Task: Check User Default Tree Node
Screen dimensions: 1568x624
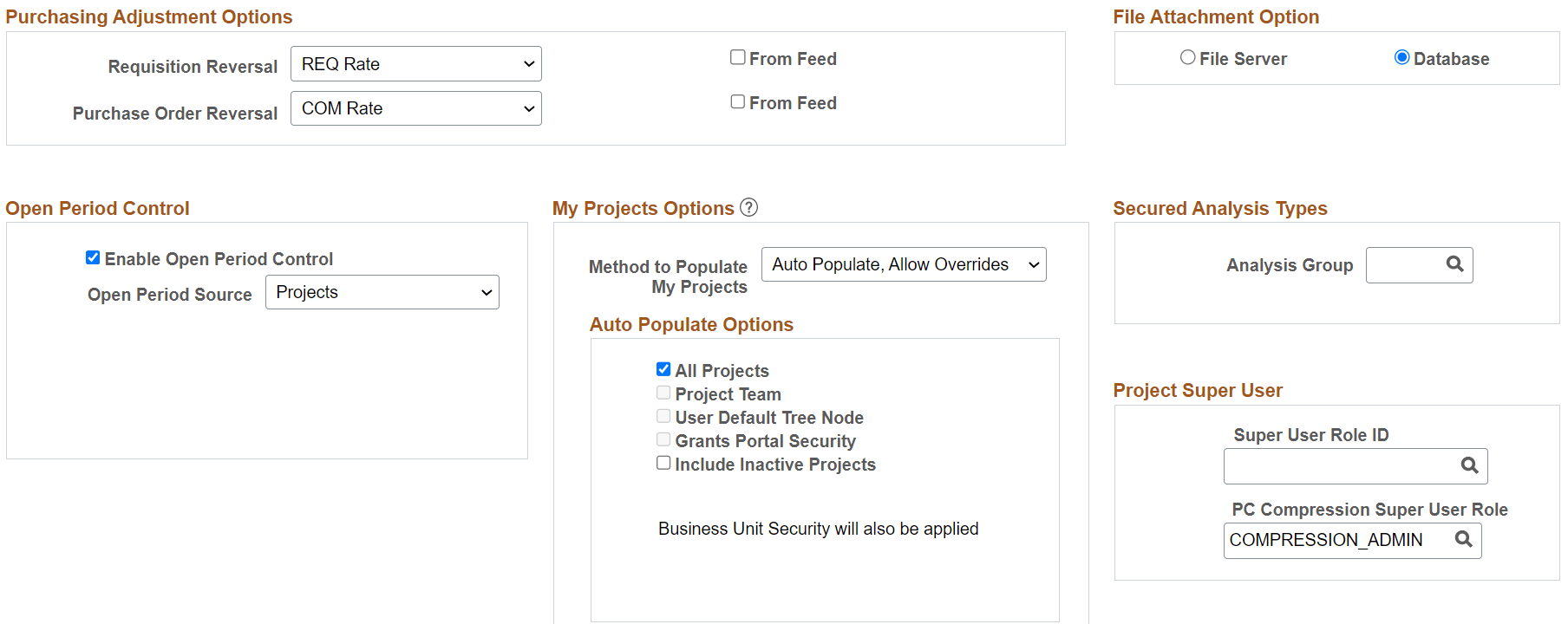Action: pos(663,415)
